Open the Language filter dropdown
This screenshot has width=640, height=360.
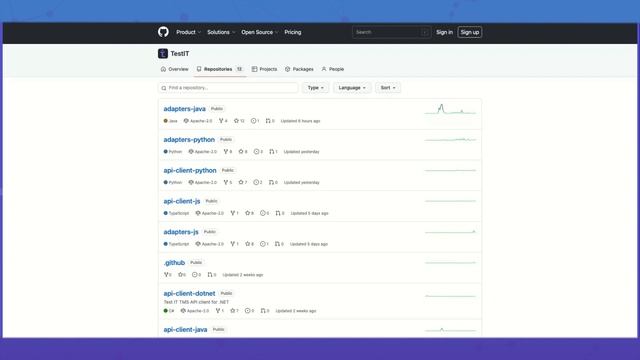352,88
